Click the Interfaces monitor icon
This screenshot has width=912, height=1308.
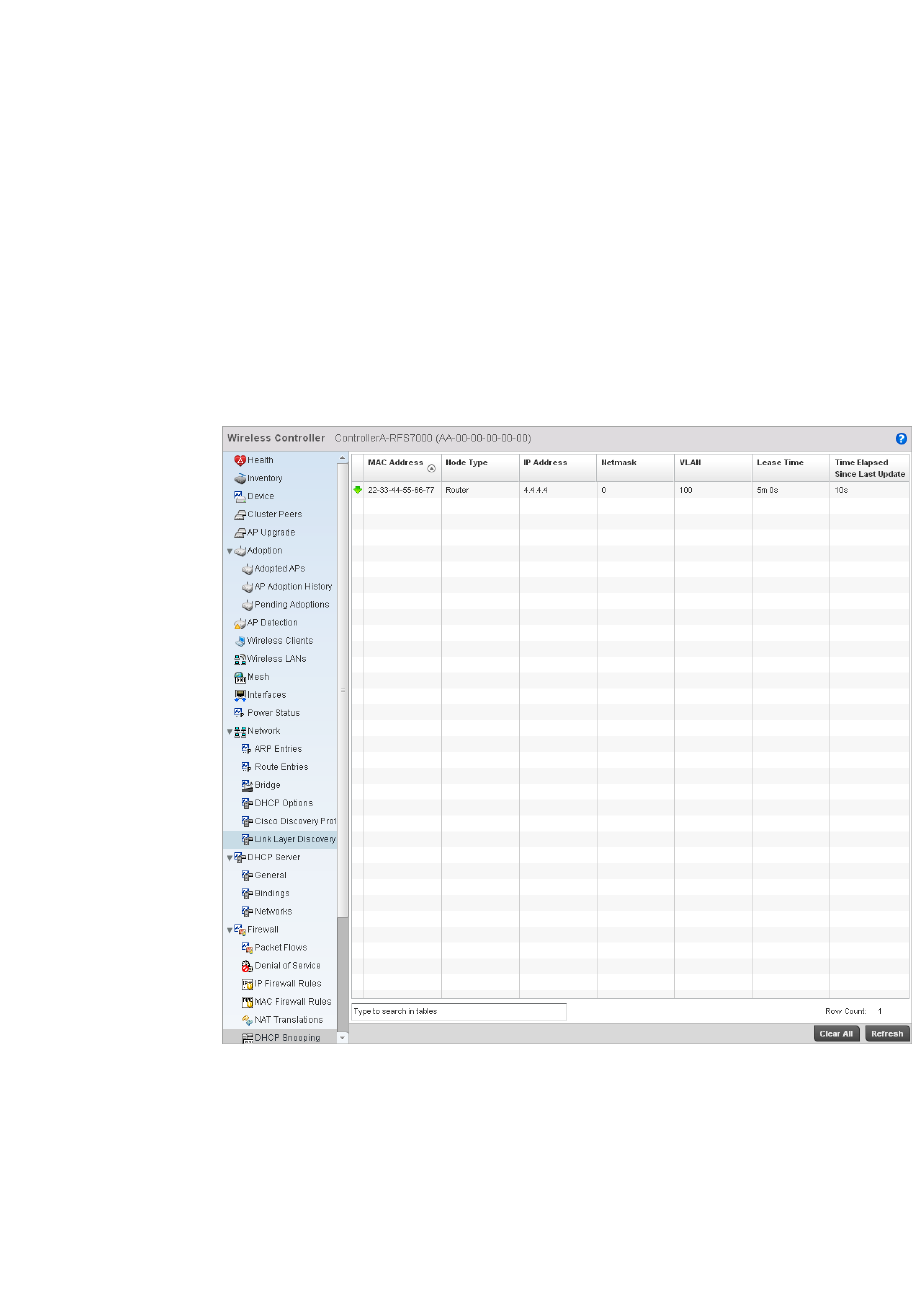[x=240, y=695]
